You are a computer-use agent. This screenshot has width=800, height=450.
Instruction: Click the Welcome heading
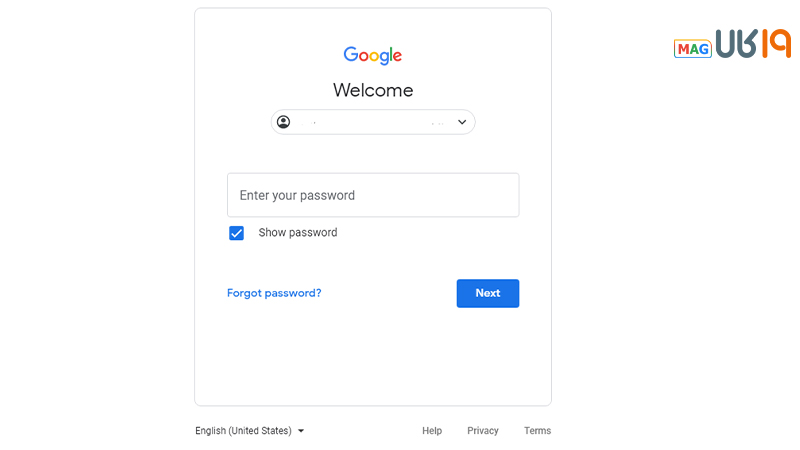(372, 90)
